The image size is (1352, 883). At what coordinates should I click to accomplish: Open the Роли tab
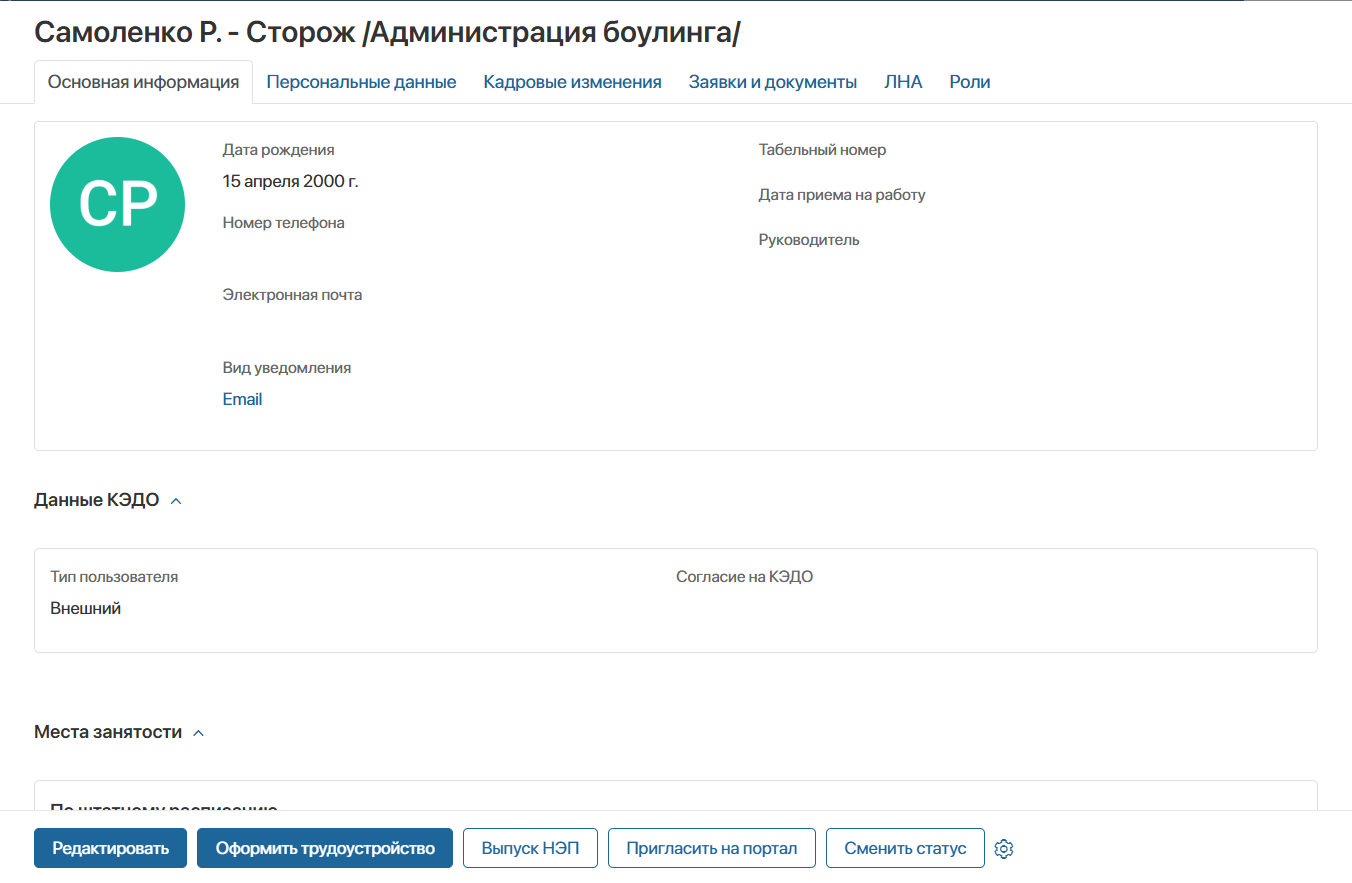[969, 82]
